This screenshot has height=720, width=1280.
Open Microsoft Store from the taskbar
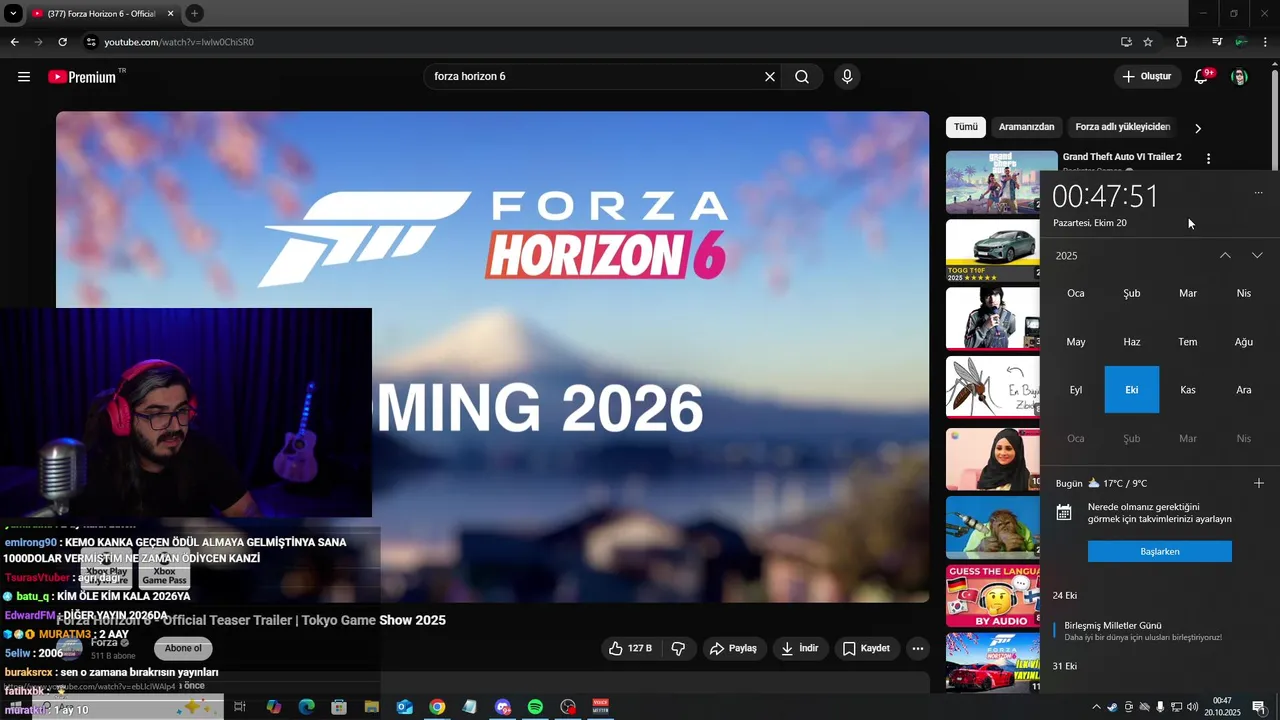point(339,707)
